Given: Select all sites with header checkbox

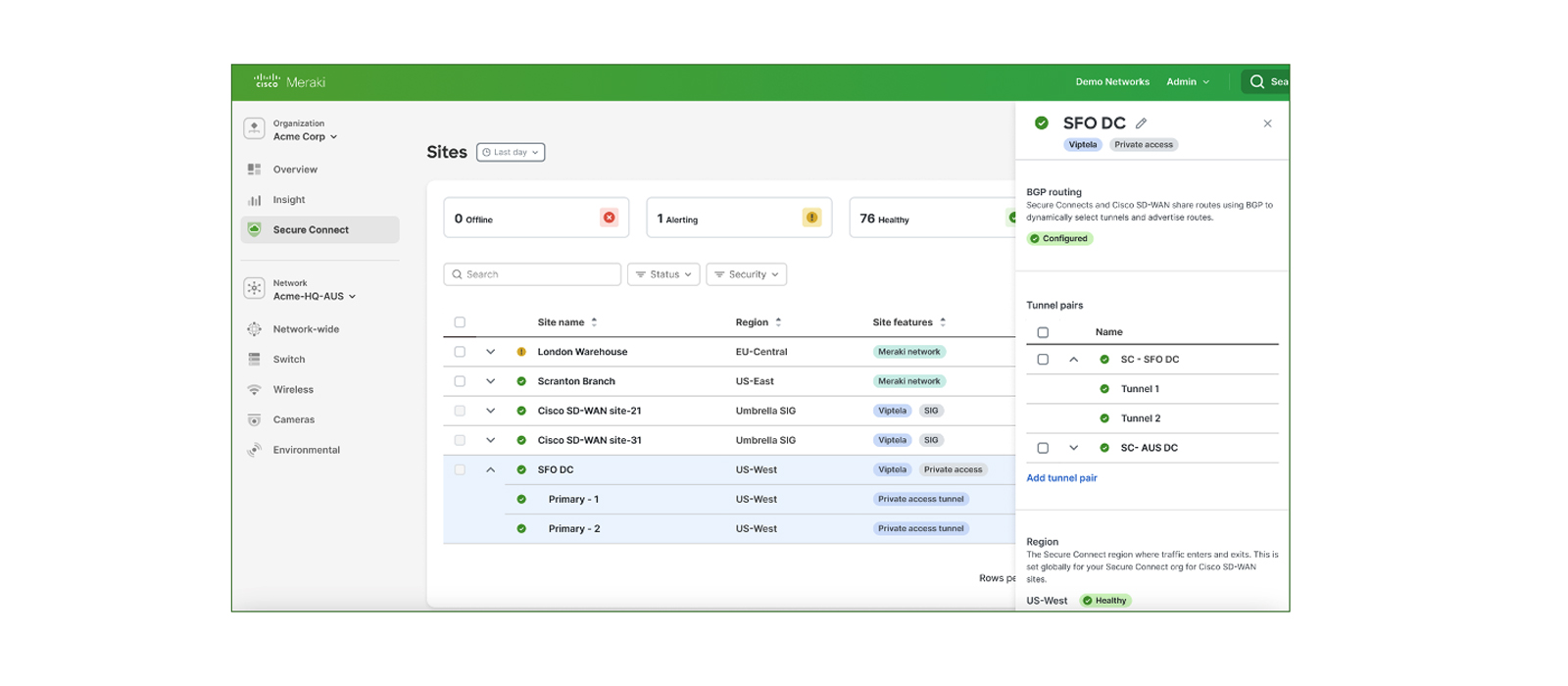Looking at the screenshot, I should tap(460, 322).
